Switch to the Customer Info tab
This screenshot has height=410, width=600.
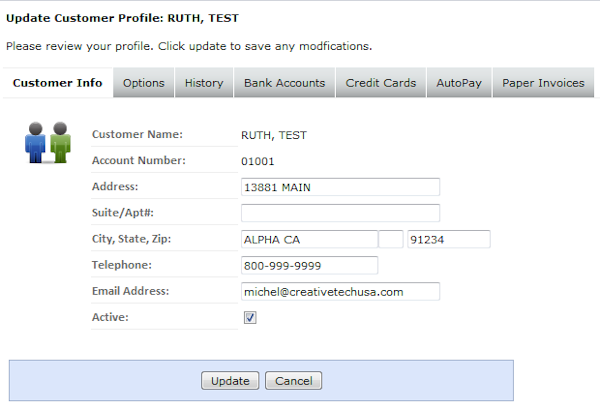click(57, 83)
